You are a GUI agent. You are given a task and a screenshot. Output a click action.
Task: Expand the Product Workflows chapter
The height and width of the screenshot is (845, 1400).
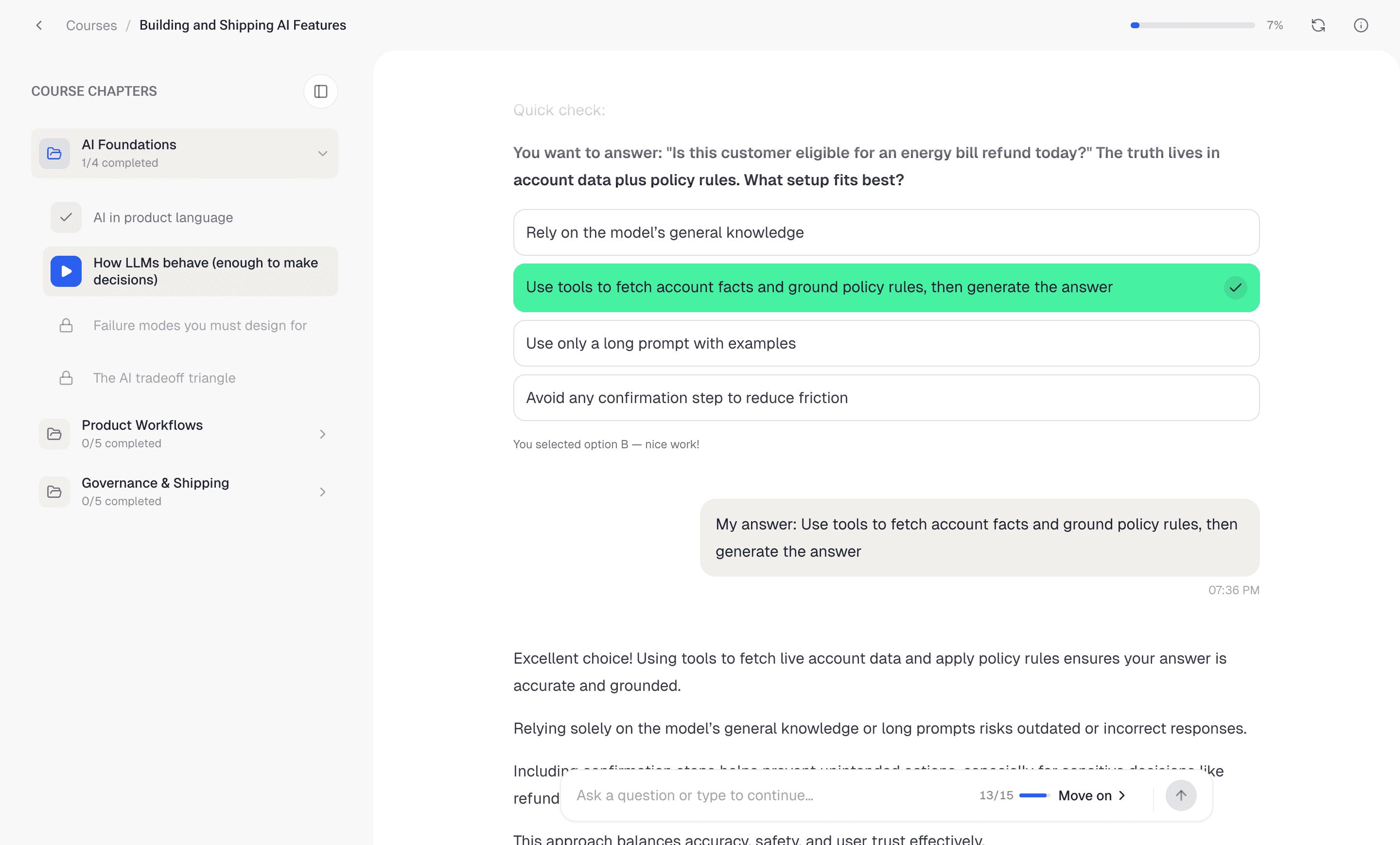pyautogui.click(x=323, y=434)
